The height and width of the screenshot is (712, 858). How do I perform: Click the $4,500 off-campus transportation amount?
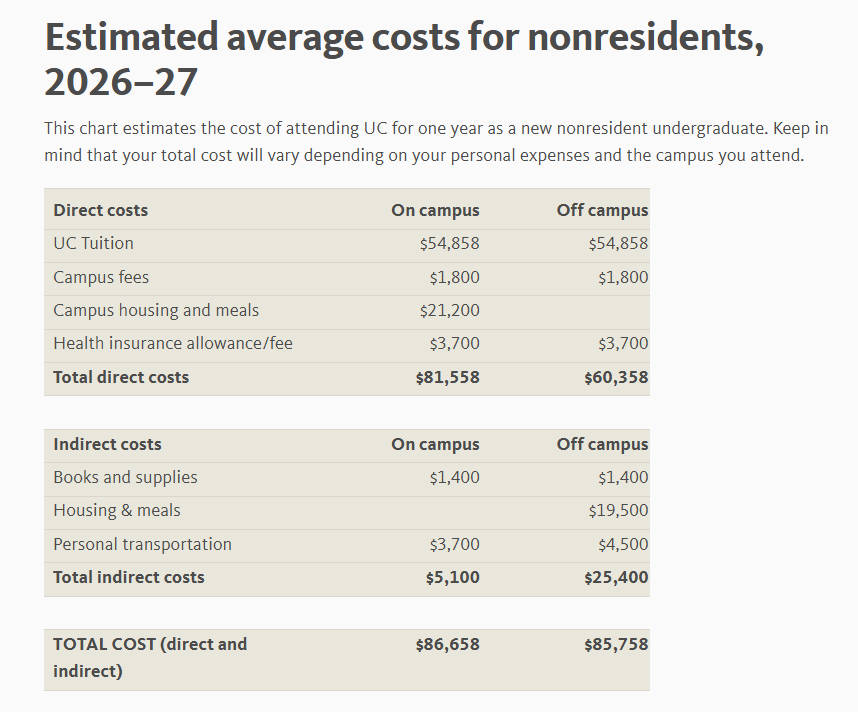[x=623, y=544]
